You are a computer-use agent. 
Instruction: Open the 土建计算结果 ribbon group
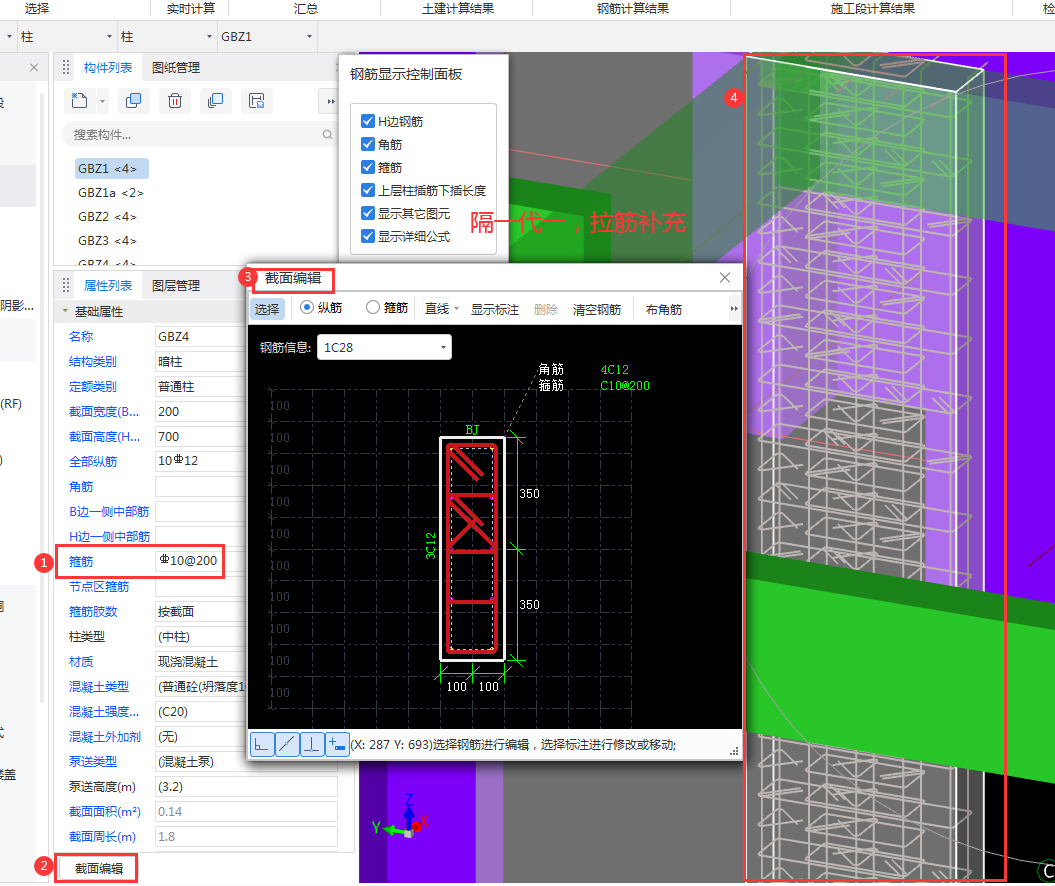[x=458, y=8]
